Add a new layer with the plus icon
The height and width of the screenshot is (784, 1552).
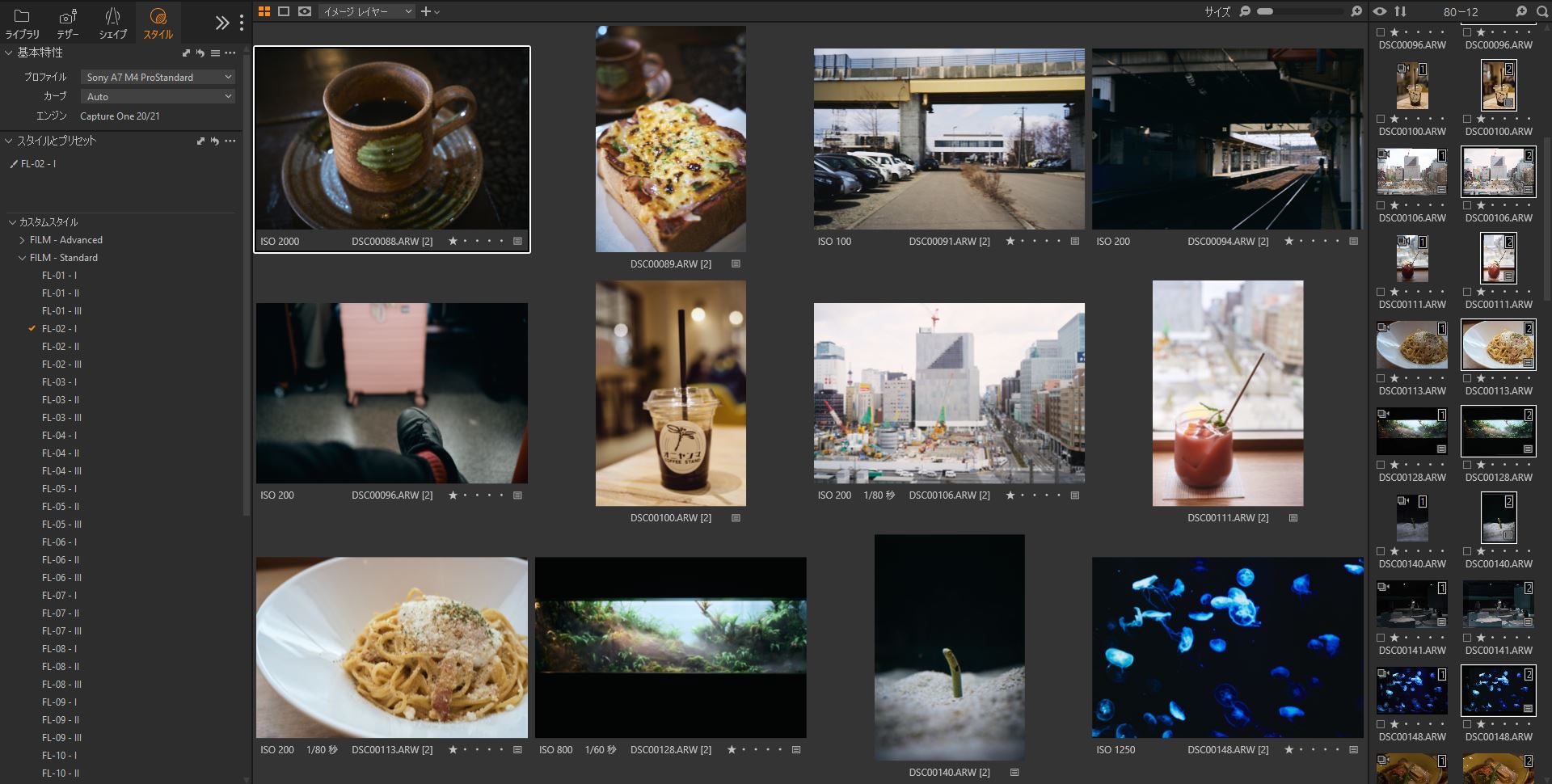point(426,11)
